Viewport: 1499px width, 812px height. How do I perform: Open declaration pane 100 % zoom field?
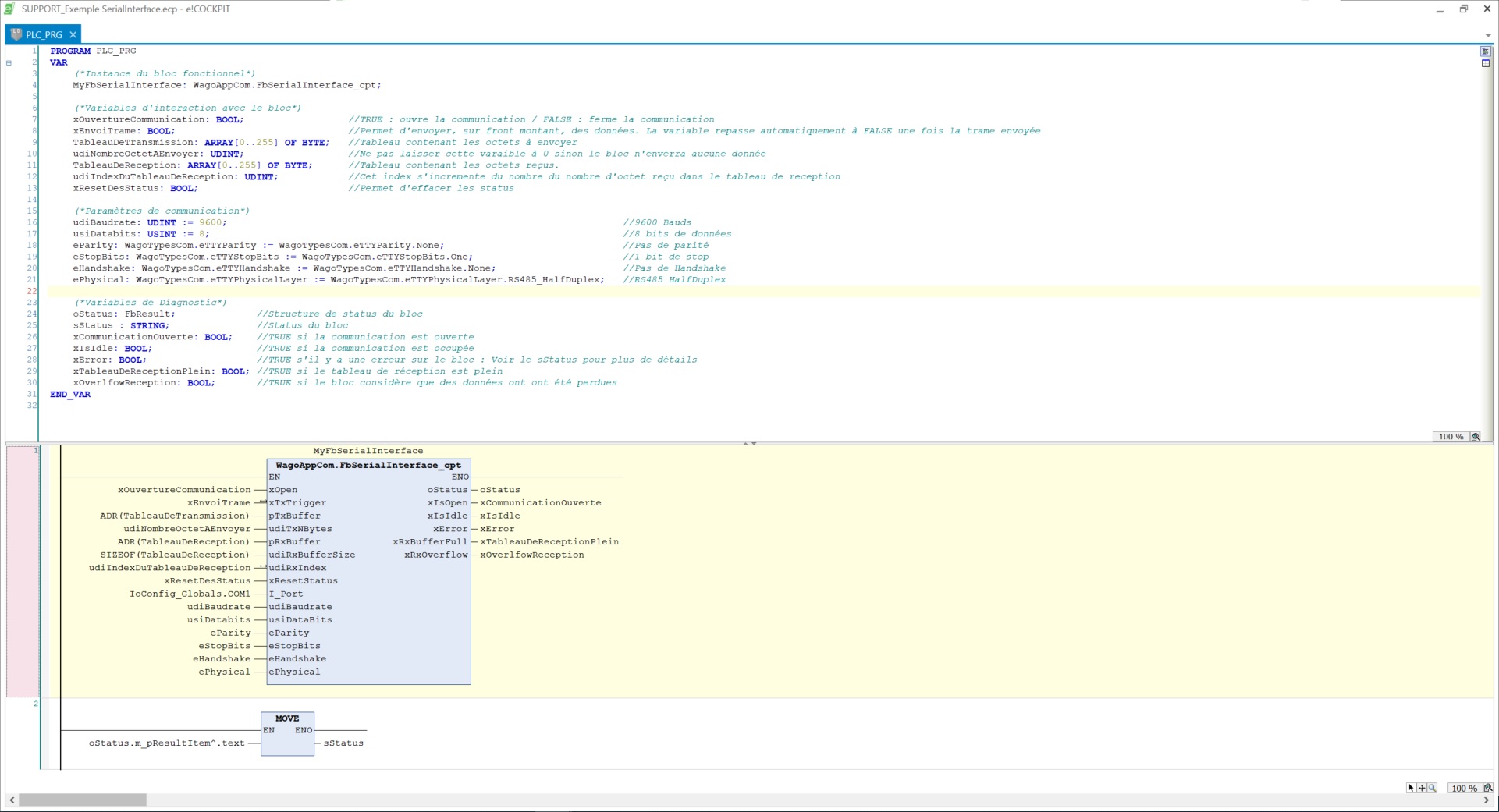[1451, 437]
